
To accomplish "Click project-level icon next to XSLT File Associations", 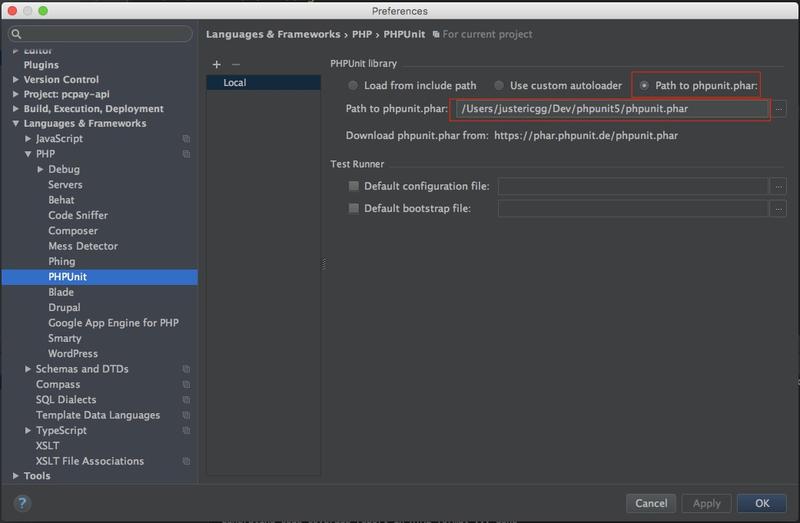I will click(186, 461).
